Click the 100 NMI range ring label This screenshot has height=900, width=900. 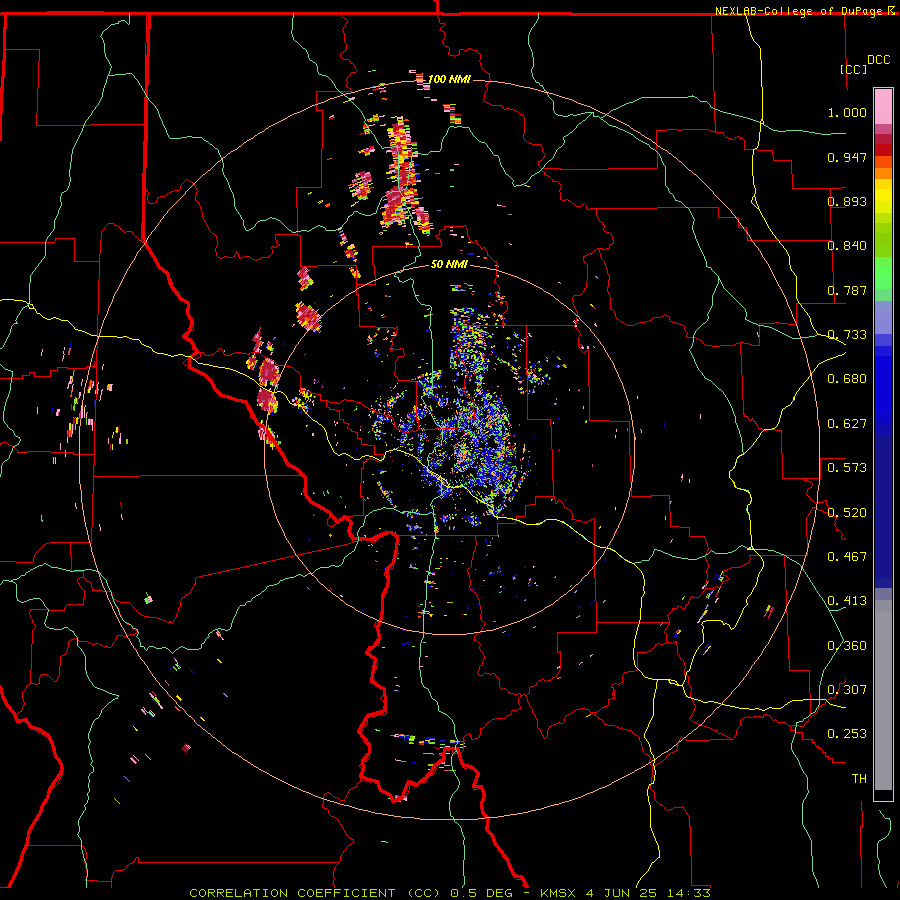click(x=449, y=79)
